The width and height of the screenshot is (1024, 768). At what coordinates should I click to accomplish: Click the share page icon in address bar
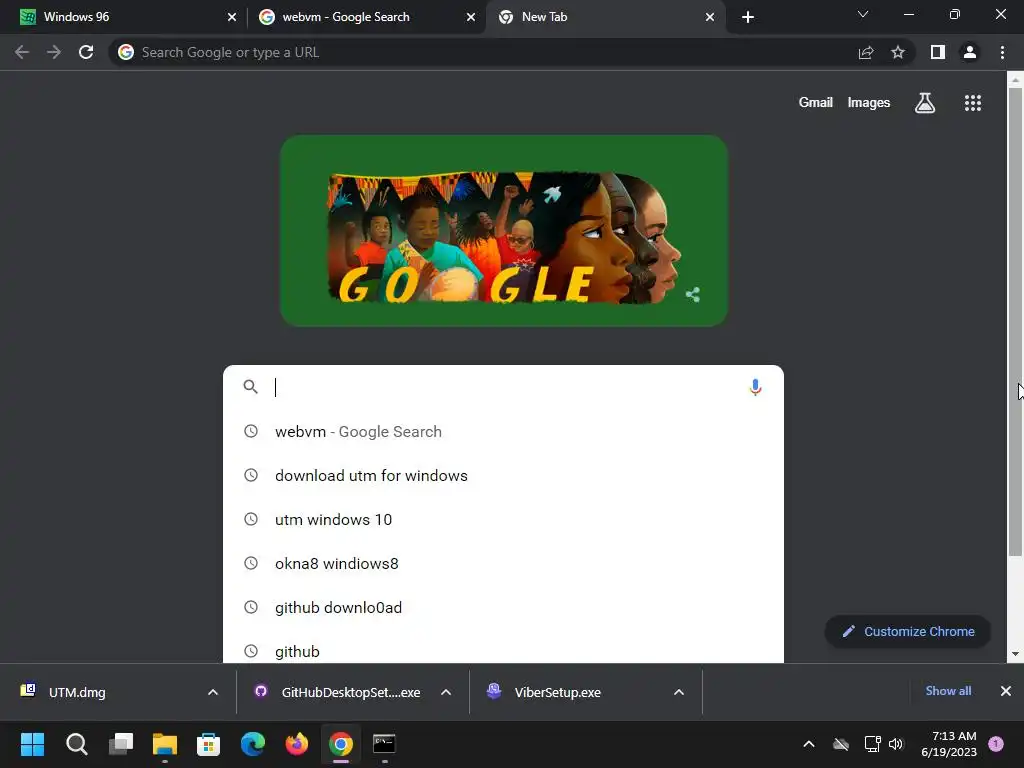coord(866,52)
